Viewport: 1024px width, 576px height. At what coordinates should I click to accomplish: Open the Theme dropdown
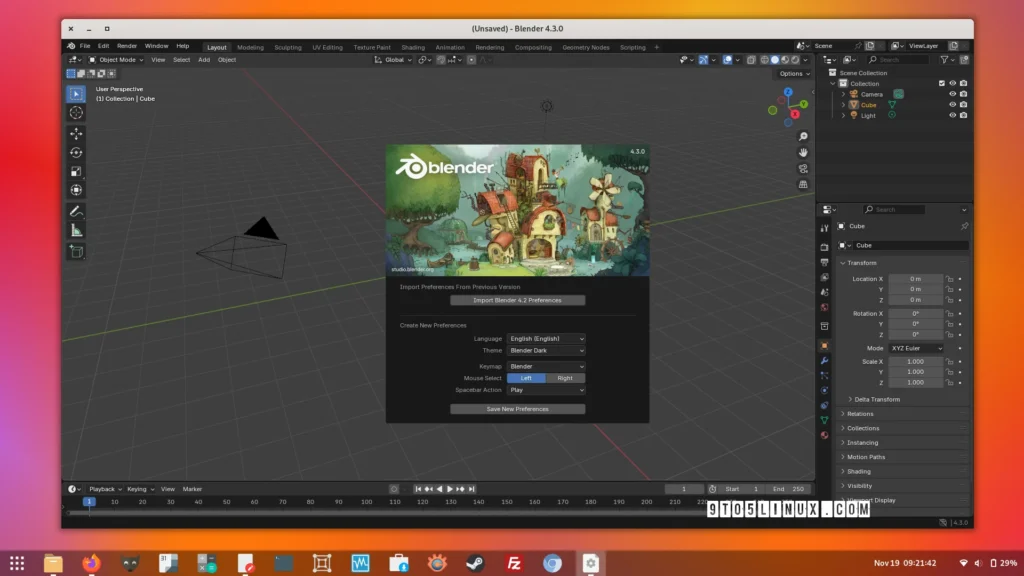point(546,351)
